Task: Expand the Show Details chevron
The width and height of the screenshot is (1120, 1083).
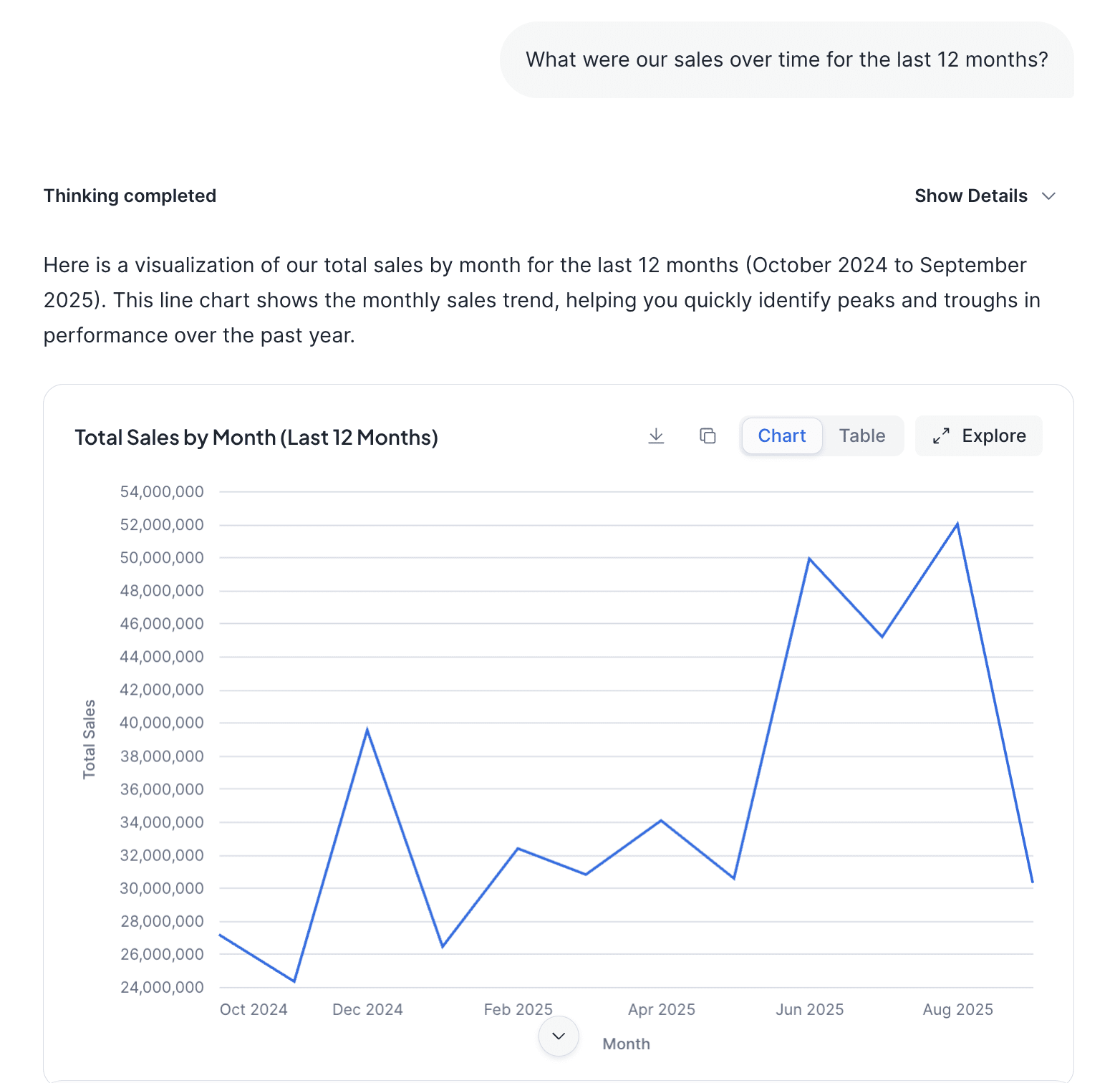Action: [x=1049, y=196]
